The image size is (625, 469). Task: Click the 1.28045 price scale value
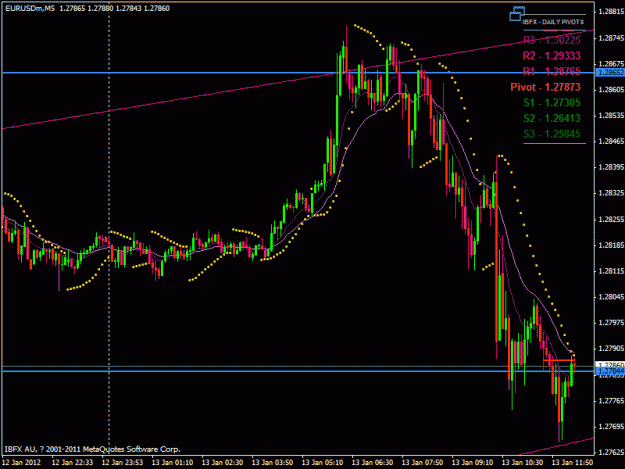point(611,297)
